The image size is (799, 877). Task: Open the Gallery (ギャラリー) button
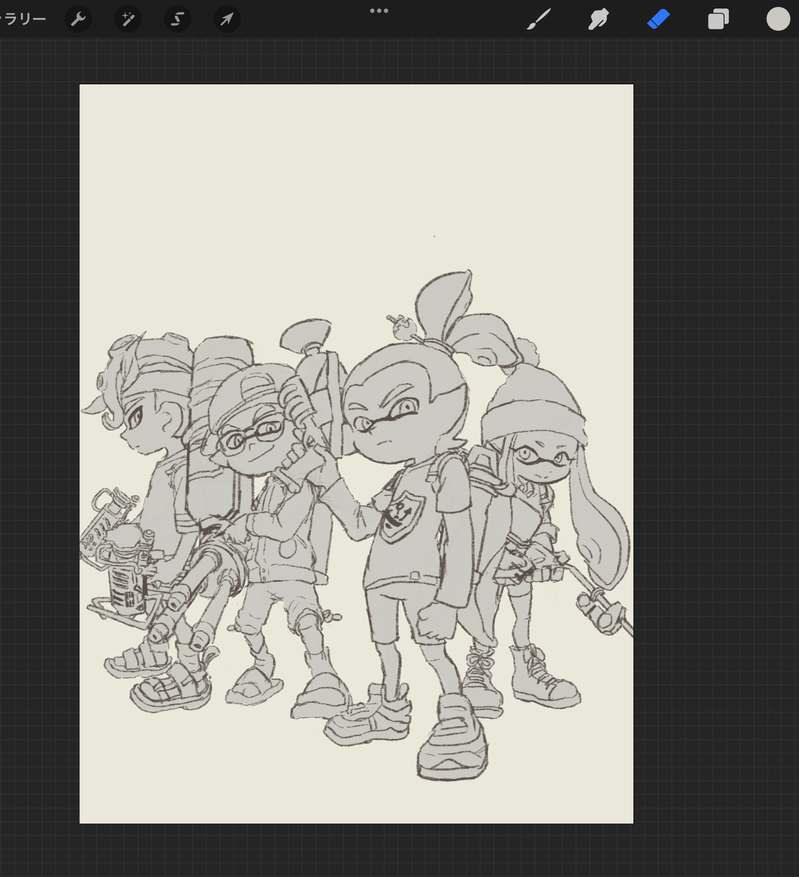[22, 20]
